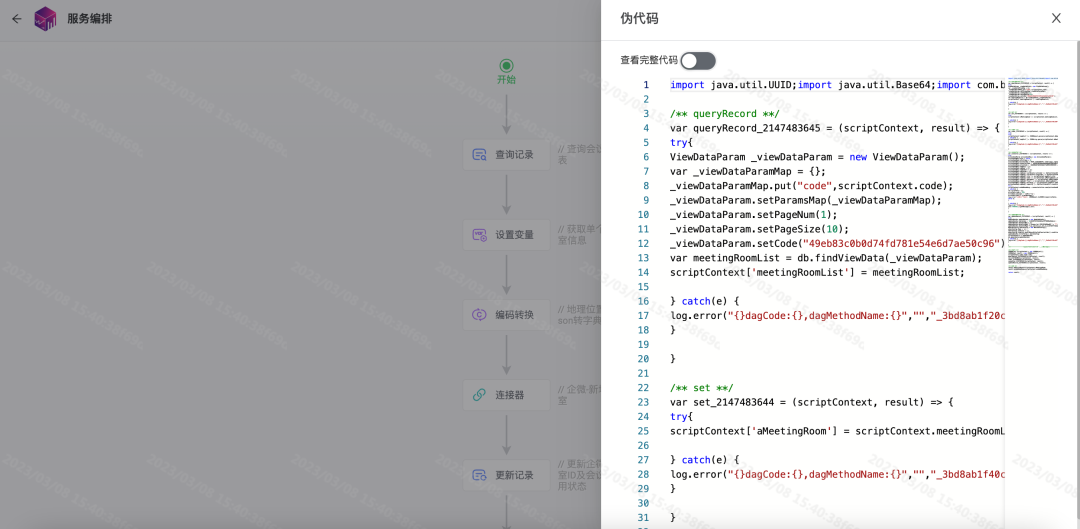Screen dimensions: 1080x529
Task: Click the _viewDataParamMap.put code line
Action: pos(811,186)
